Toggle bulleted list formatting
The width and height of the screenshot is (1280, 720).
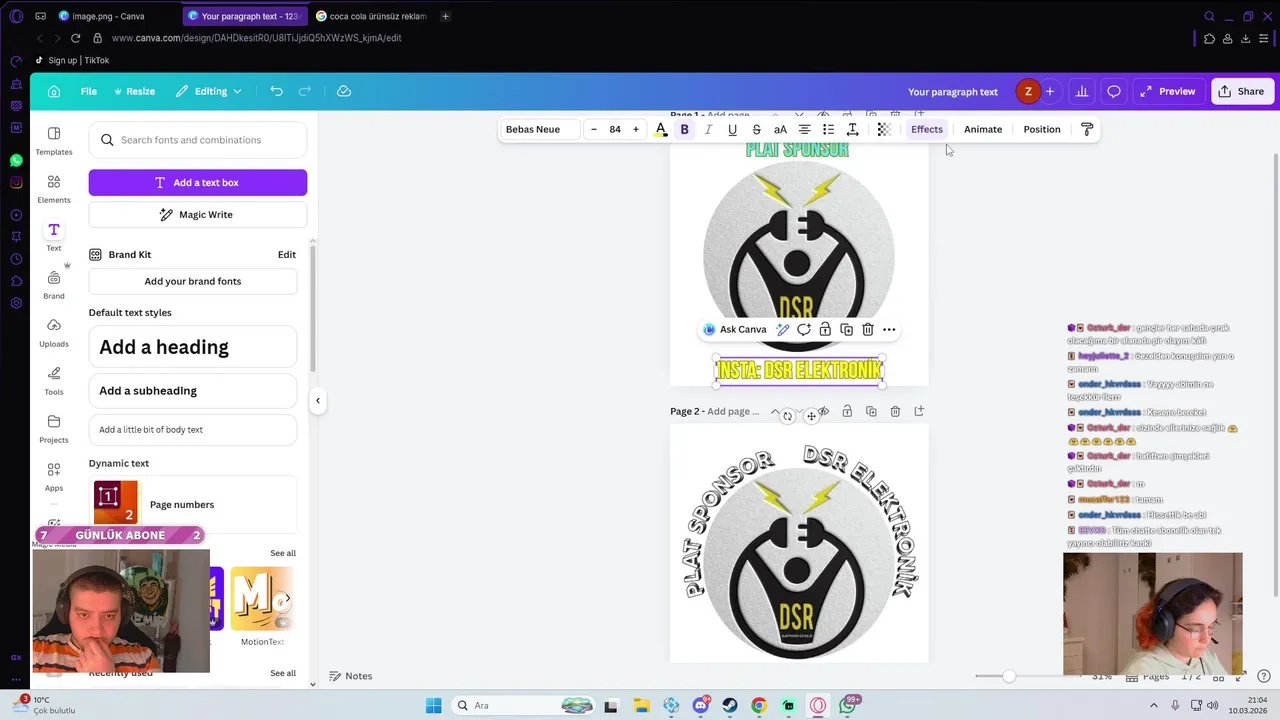[828, 129]
